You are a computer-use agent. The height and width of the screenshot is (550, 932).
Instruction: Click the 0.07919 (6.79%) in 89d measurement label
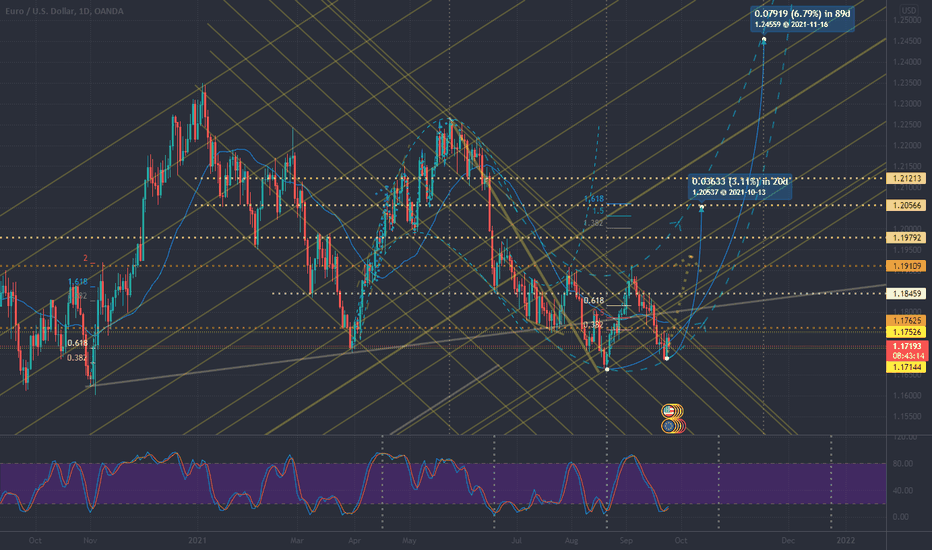802,18
